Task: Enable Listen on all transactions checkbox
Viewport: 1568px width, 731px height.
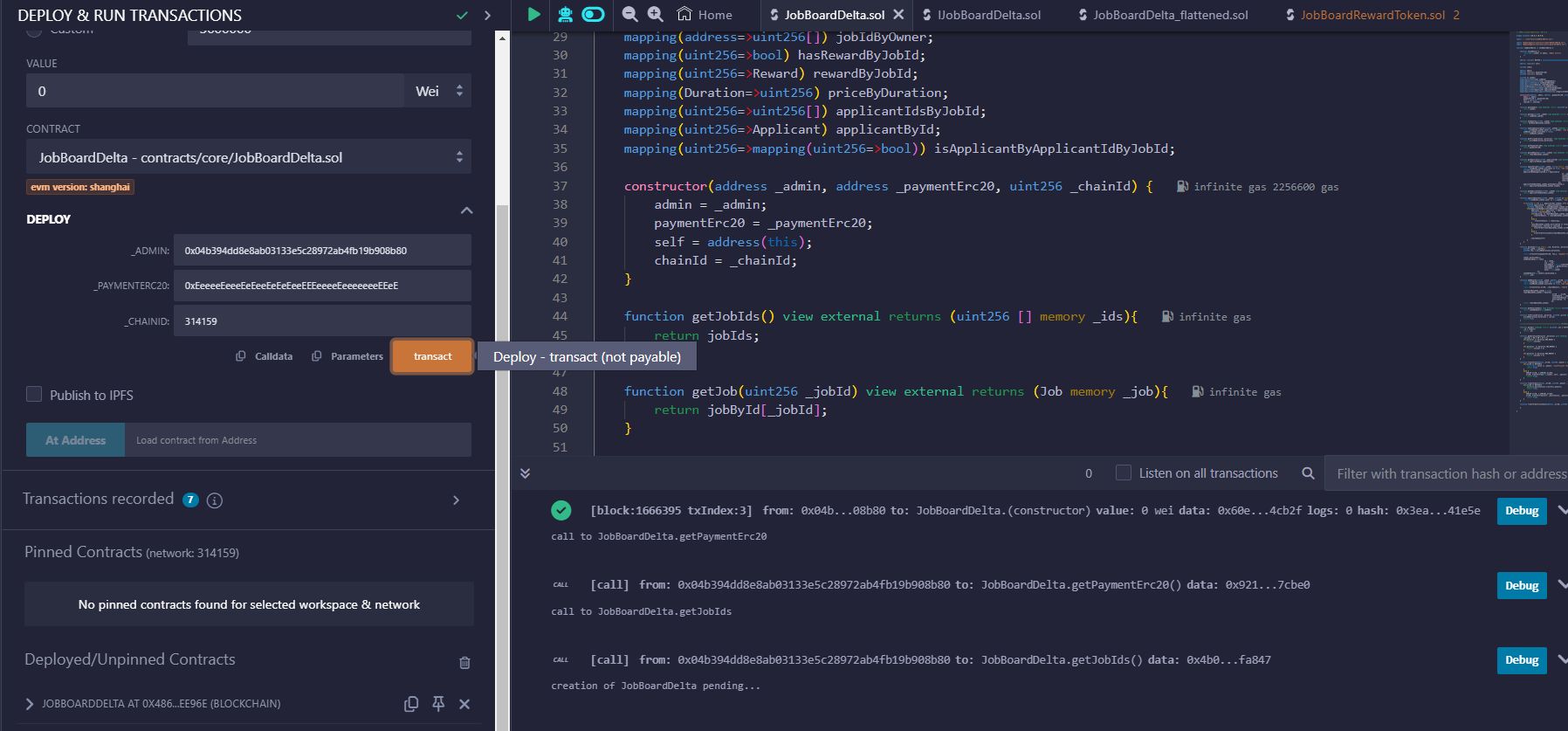Action: click(1124, 472)
